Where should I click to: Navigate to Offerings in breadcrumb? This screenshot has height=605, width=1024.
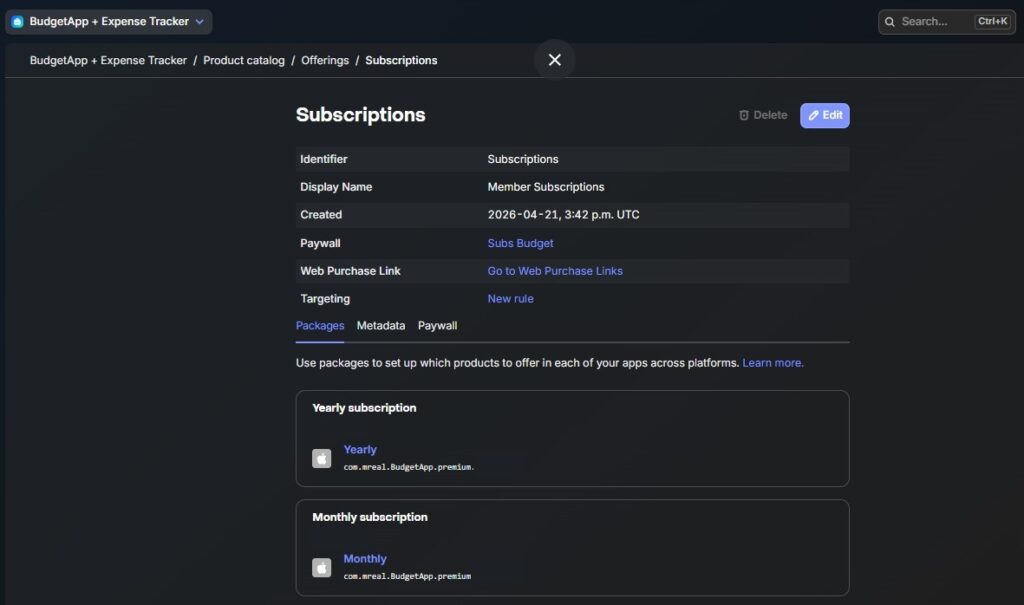click(x=325, y=60)
